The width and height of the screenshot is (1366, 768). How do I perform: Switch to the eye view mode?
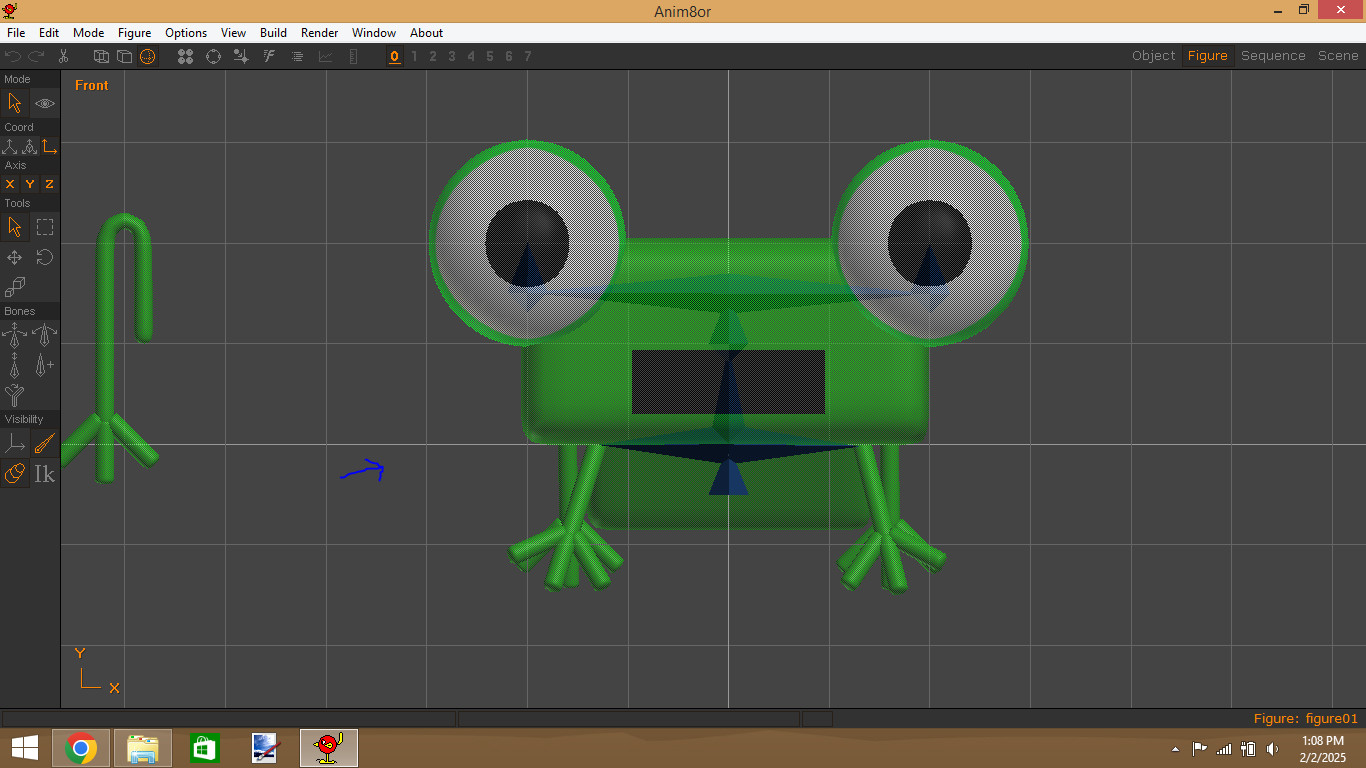tap(45, 103)
